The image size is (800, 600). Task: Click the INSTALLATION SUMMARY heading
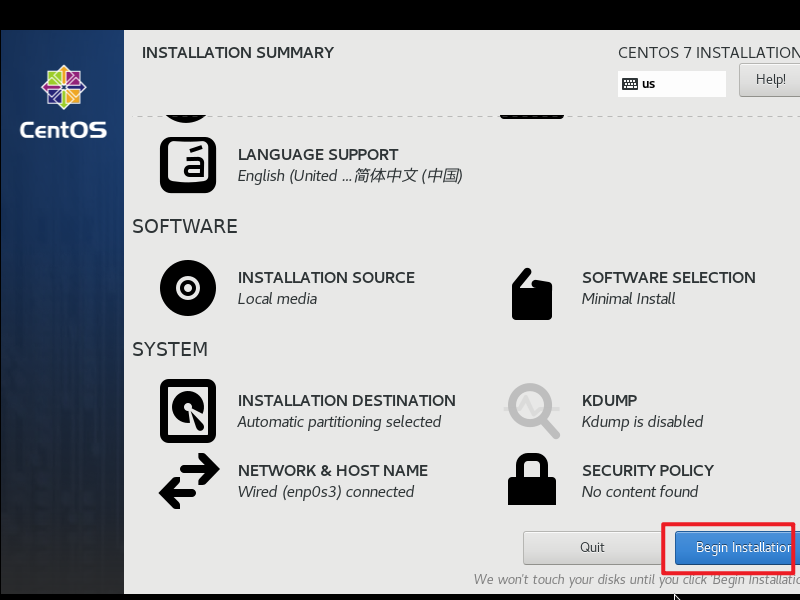(x=238, y=53)
